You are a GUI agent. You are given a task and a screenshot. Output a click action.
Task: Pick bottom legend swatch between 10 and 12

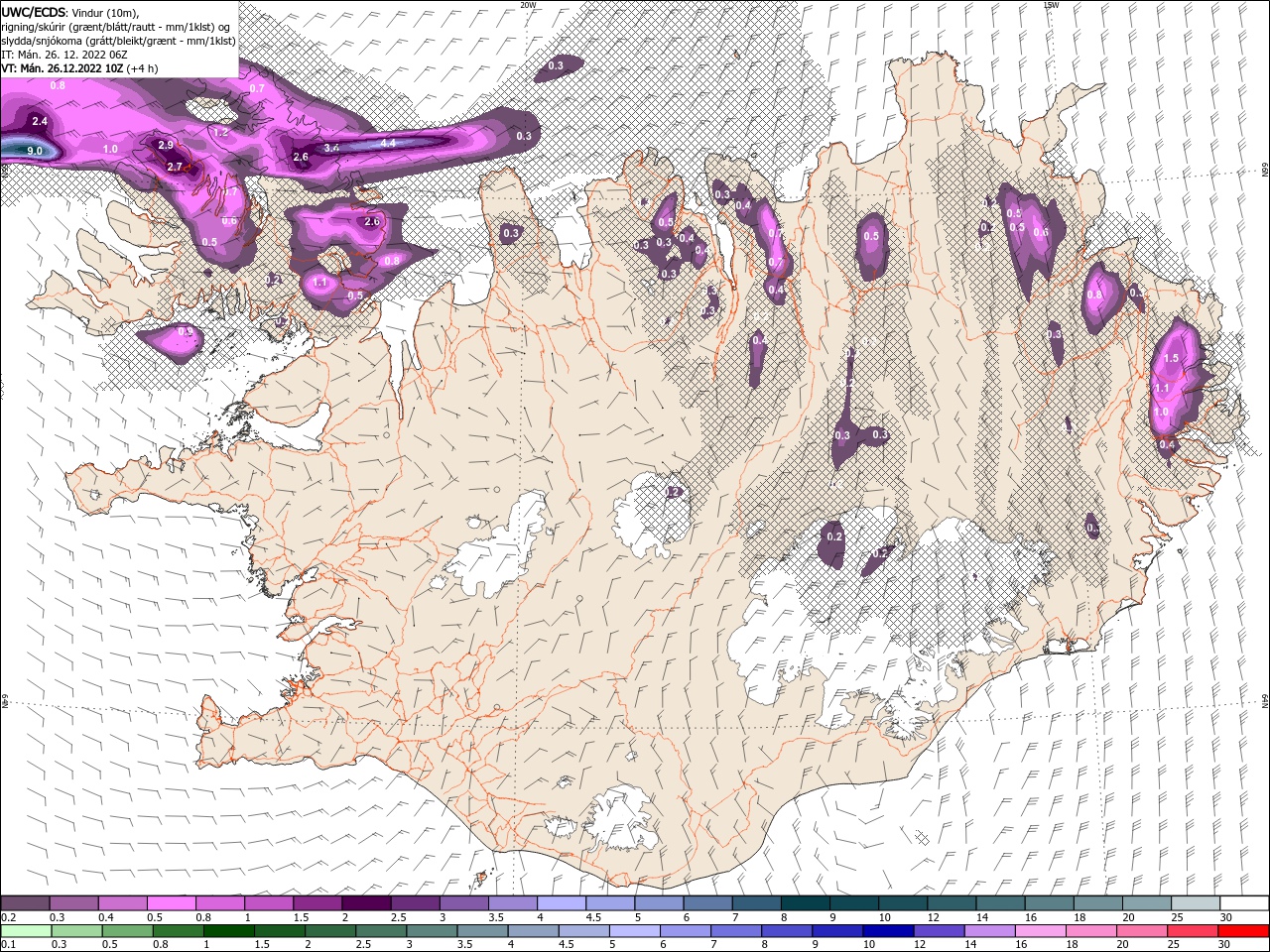pyautogui.click(x=888, y=931)
